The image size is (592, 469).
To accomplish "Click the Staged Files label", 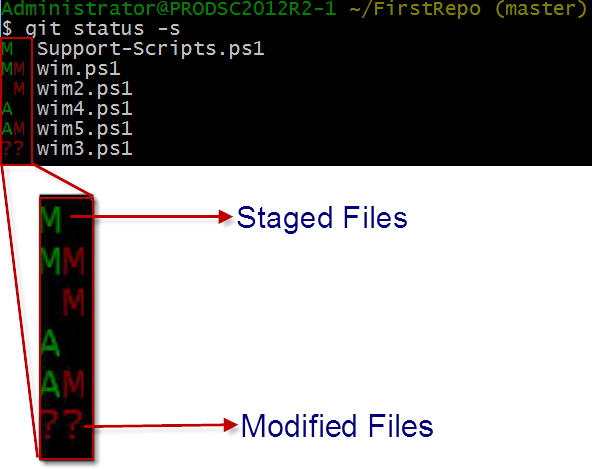I will click(322, 218).
